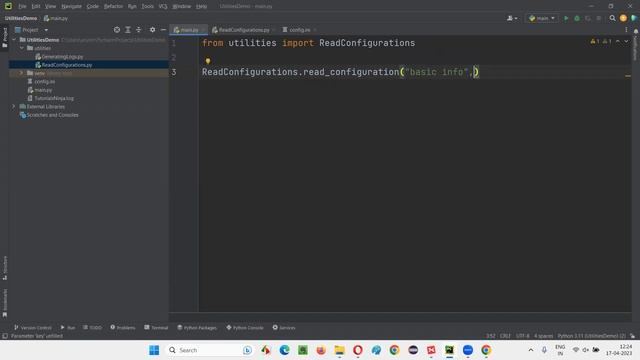Click Expand All icon in Project panel
The width and height of the screenshot is (640, 360).
coord(128,30)
